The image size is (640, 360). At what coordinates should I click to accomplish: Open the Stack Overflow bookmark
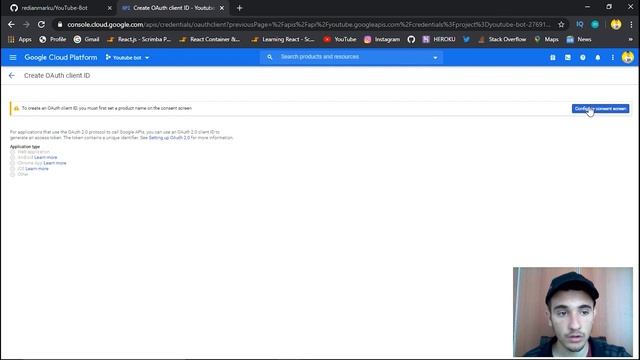[x=502, y=40]
